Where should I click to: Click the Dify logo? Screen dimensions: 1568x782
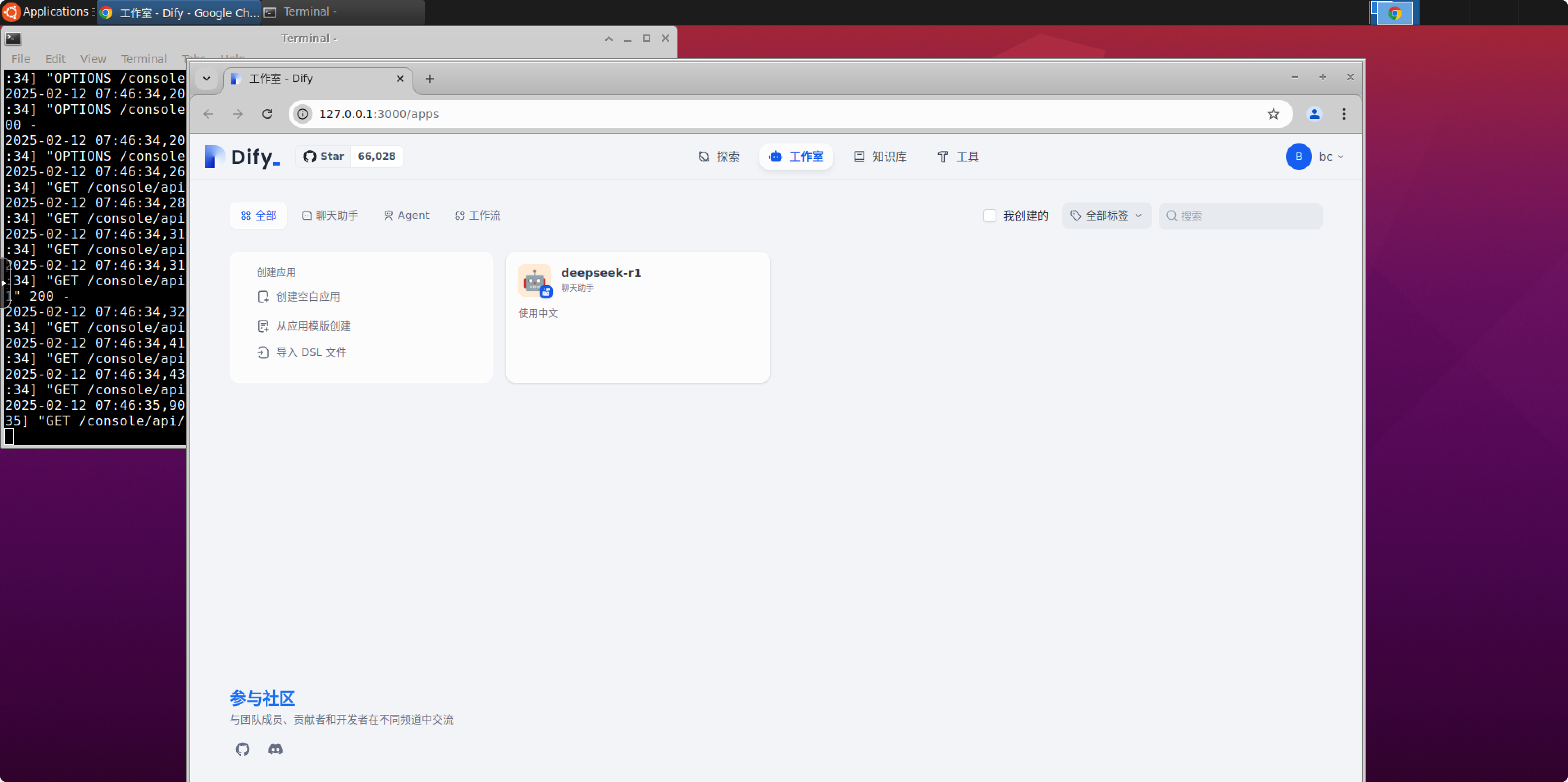click(242, 157)
